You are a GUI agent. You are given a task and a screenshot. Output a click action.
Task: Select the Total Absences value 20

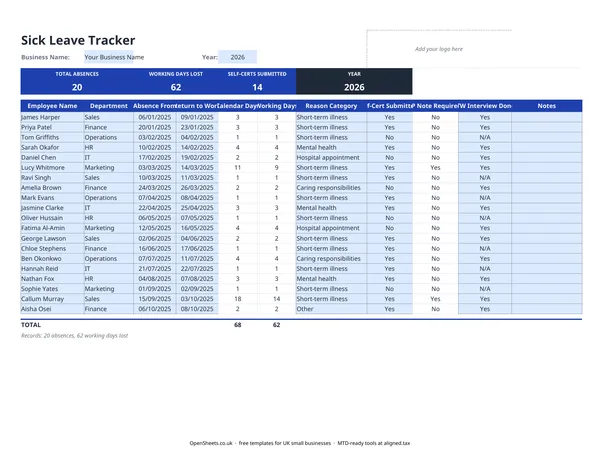tap(77, 87)
